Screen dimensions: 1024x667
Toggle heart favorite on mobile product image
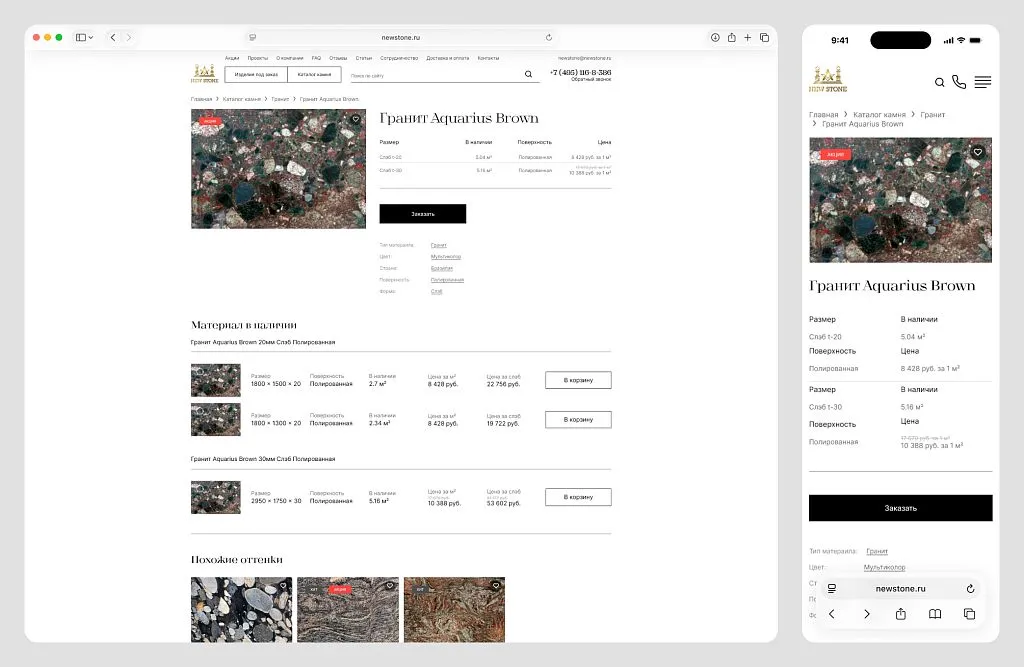978,152
